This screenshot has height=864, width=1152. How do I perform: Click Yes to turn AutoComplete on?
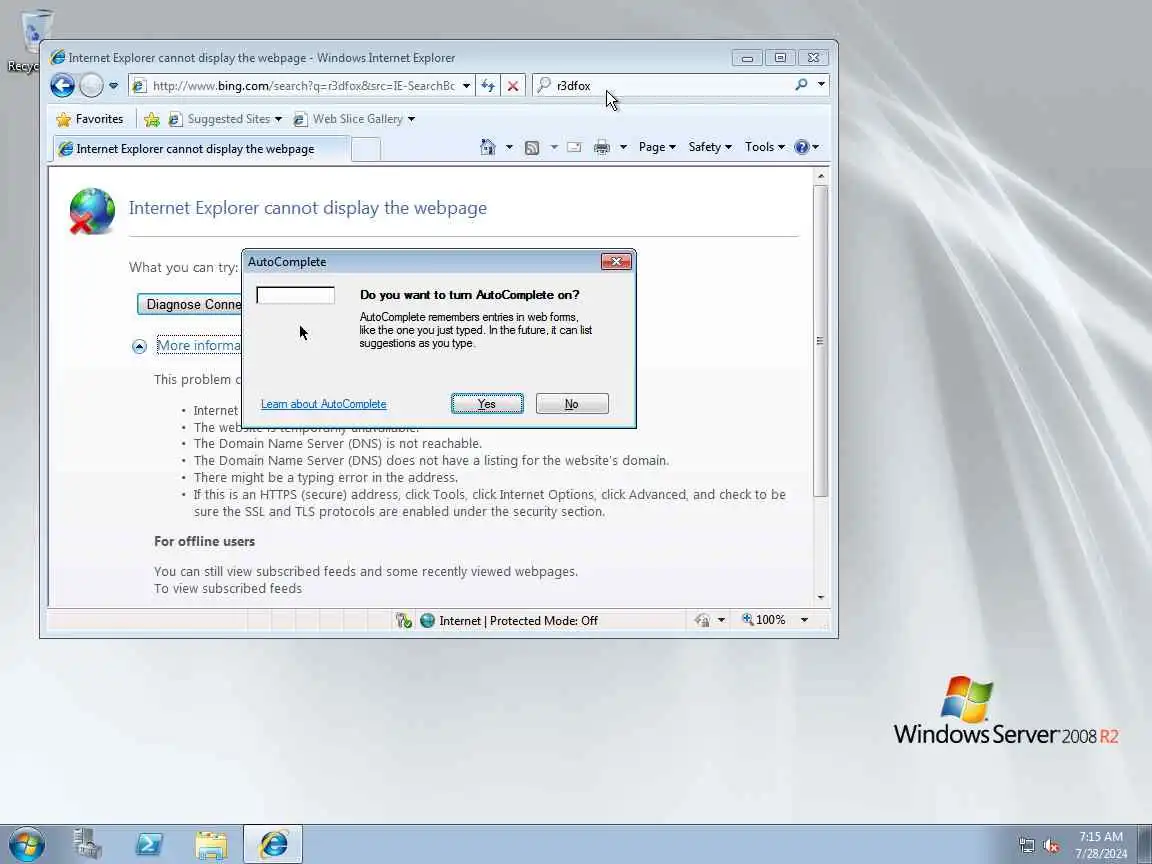pos(487,403)
